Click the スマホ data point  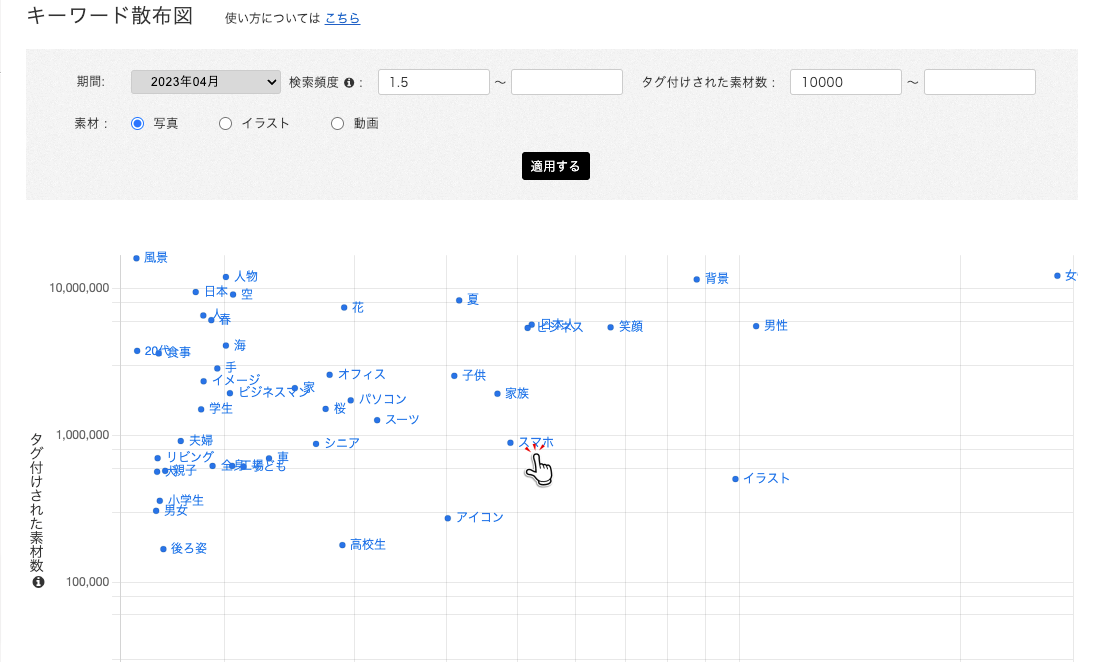tap(510, 442)
